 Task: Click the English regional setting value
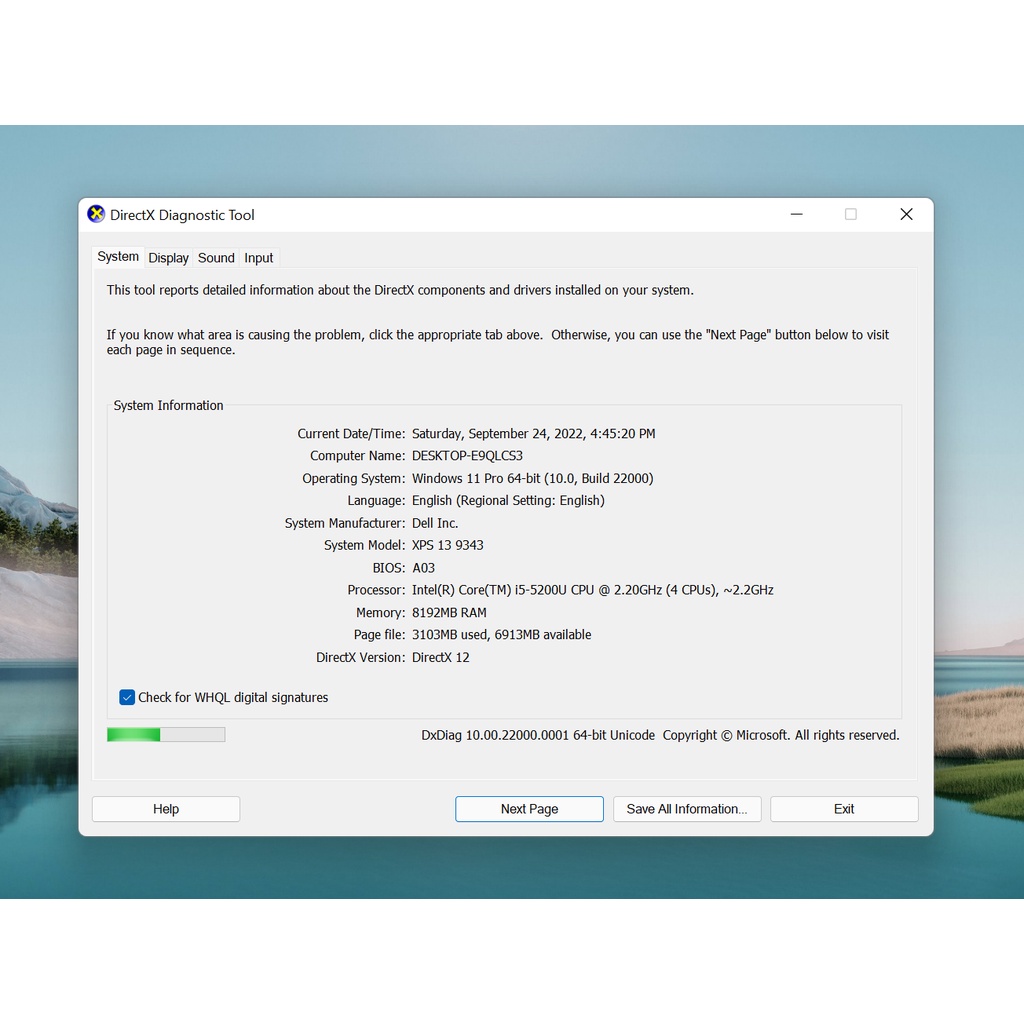click(509, 501)
